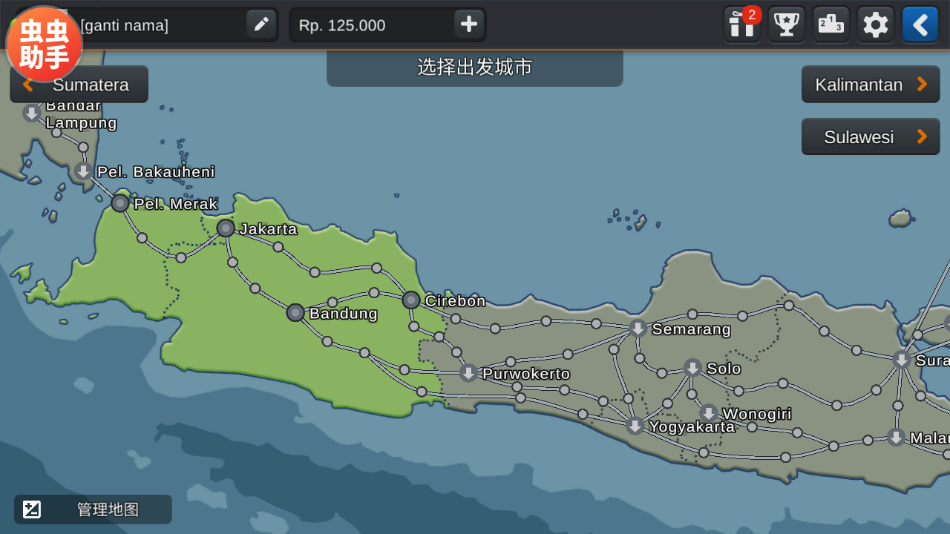Select Jakarta city node

click(226, 228)
